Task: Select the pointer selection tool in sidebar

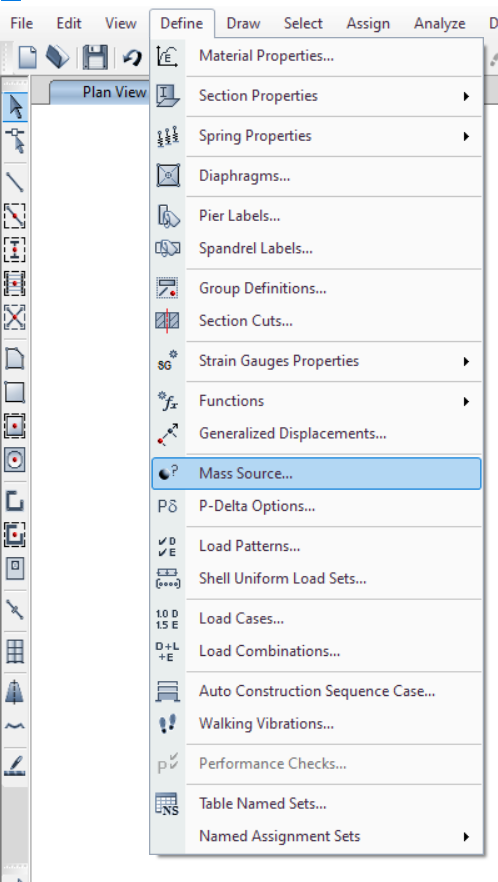Action: [15, 106]
